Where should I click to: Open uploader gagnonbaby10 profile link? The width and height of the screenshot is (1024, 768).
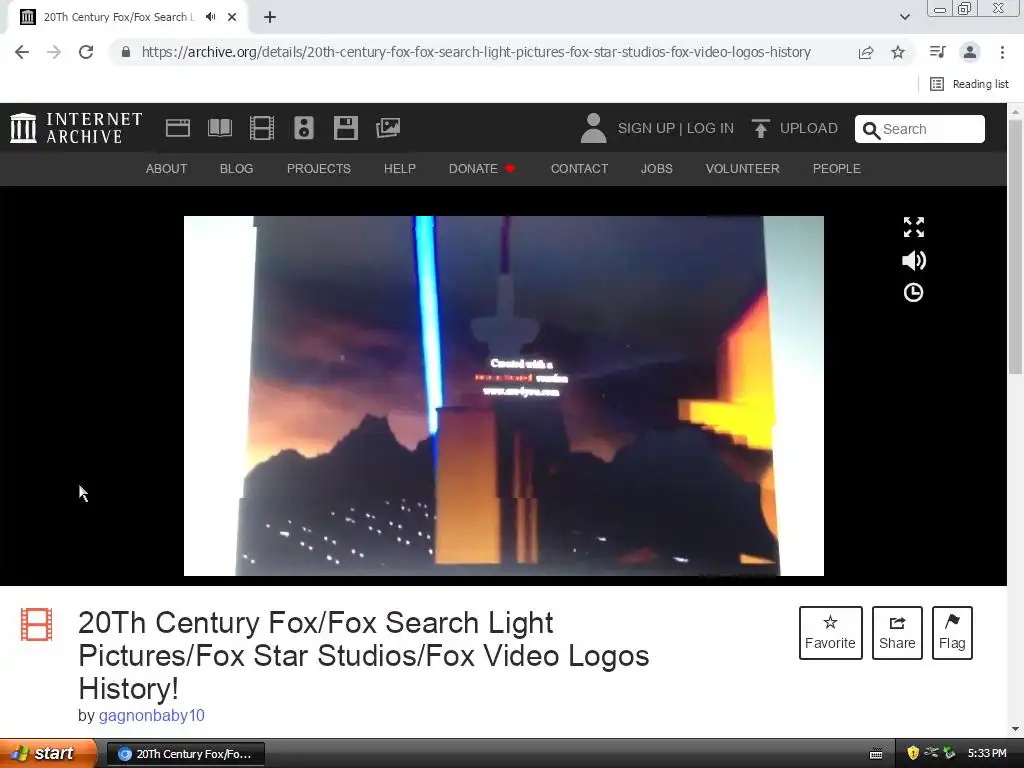152,716
